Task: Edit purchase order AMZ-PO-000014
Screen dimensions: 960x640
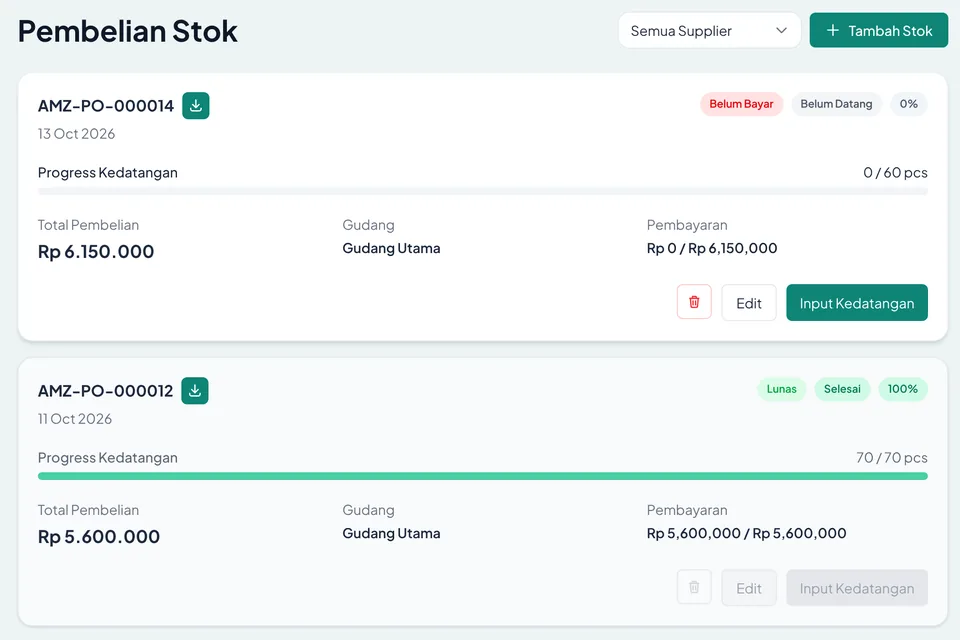Action: point(749,303)
